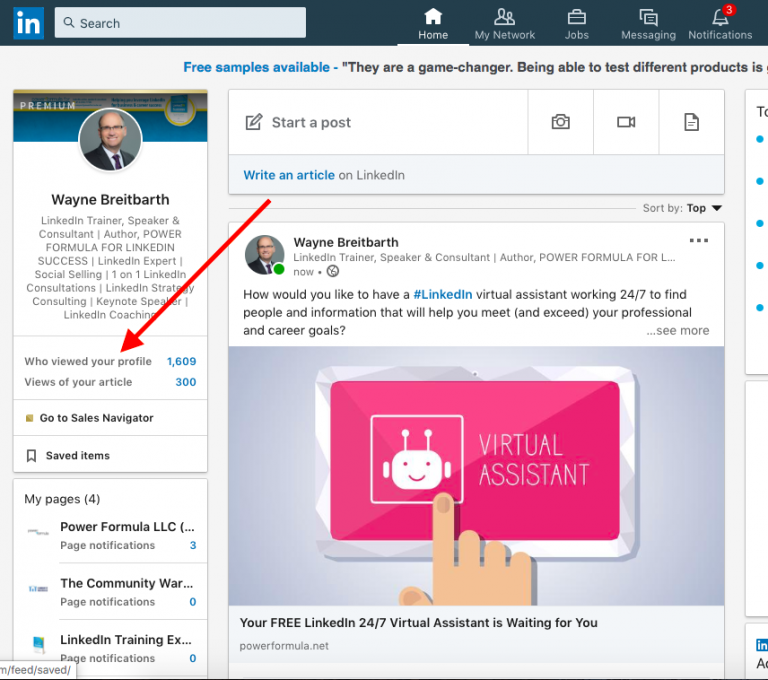Click Write an article link

[289, 175]
